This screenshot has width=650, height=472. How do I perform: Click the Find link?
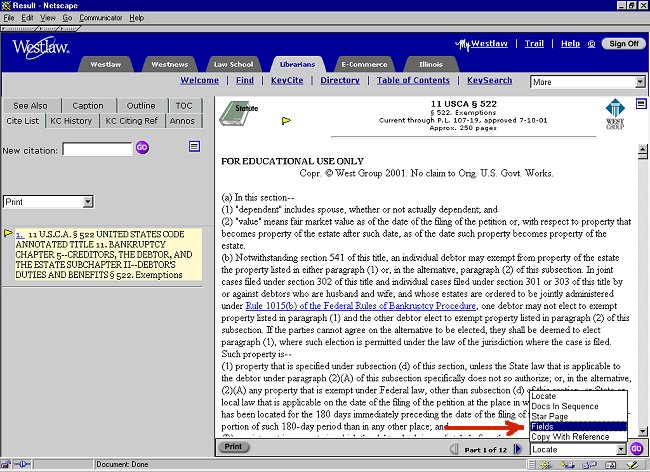(245, 80)
